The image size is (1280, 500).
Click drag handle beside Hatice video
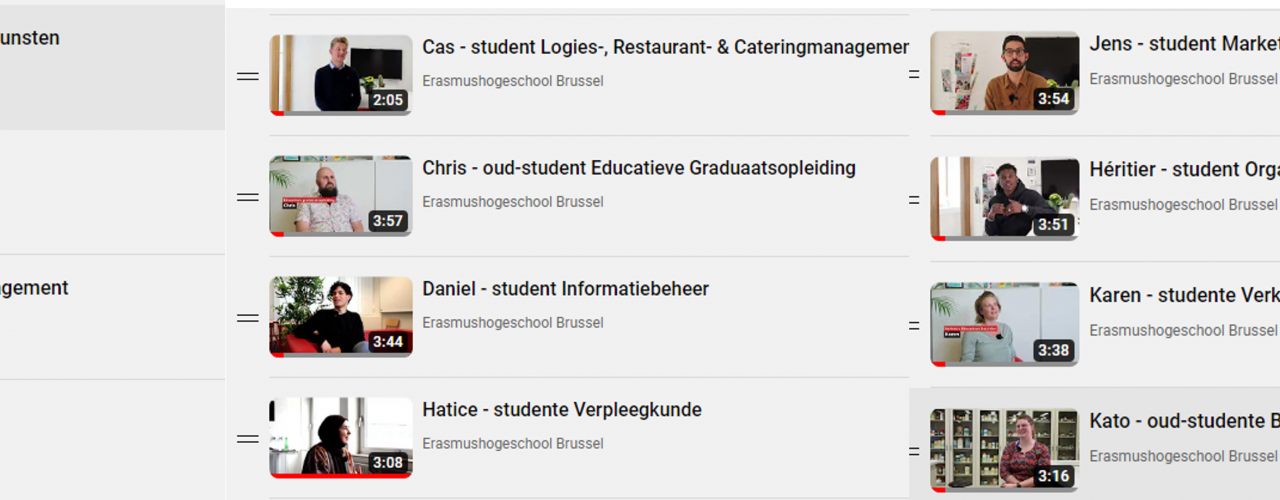247,439
